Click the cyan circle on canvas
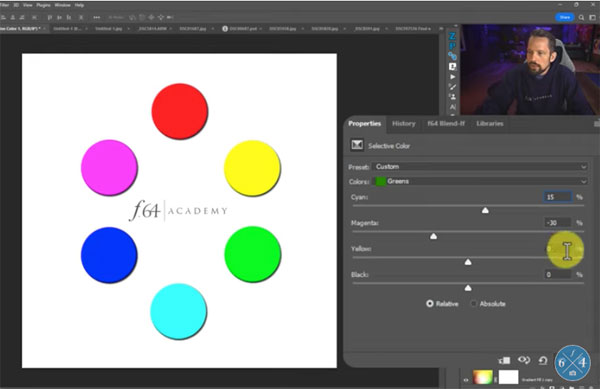Screen dimensions: 600x389 (178, 311)
